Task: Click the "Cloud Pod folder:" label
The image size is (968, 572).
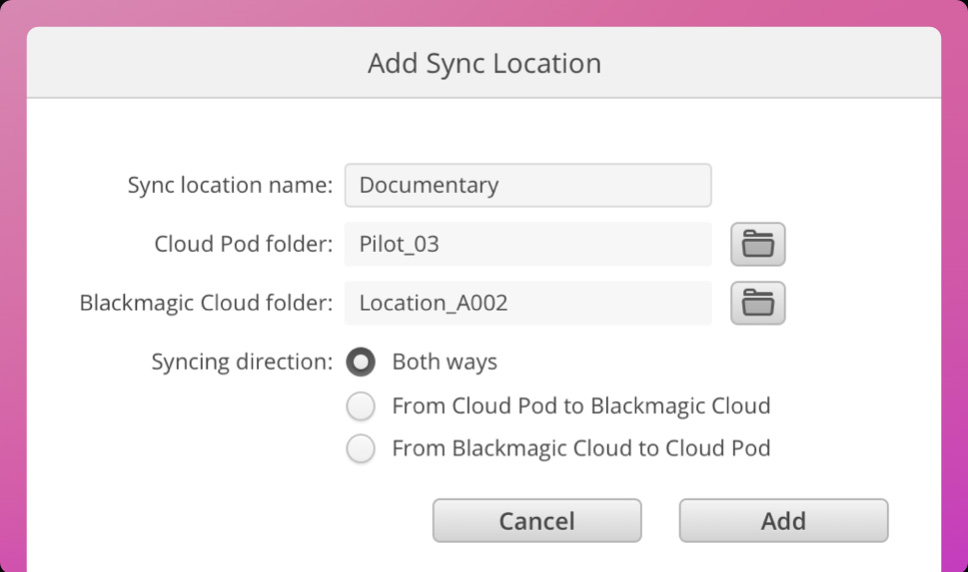Action: point(243,244)
